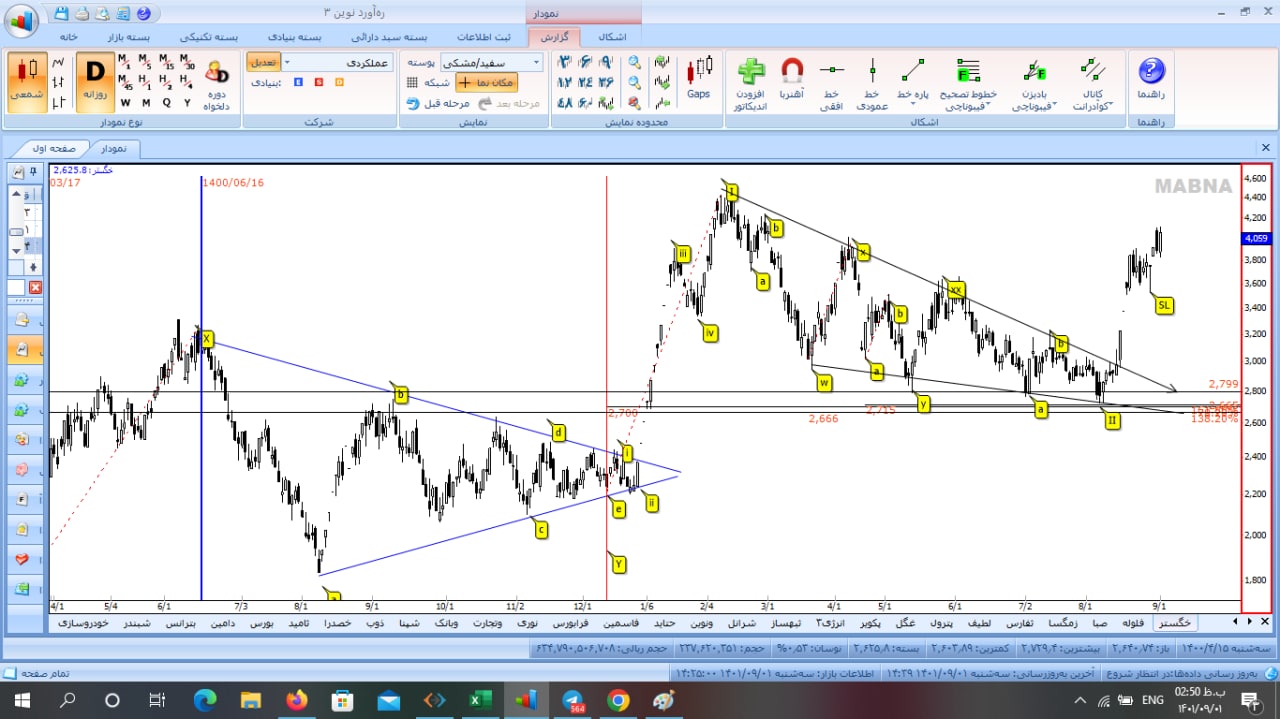Switch to the M15 timeframe

coord(166,62)
